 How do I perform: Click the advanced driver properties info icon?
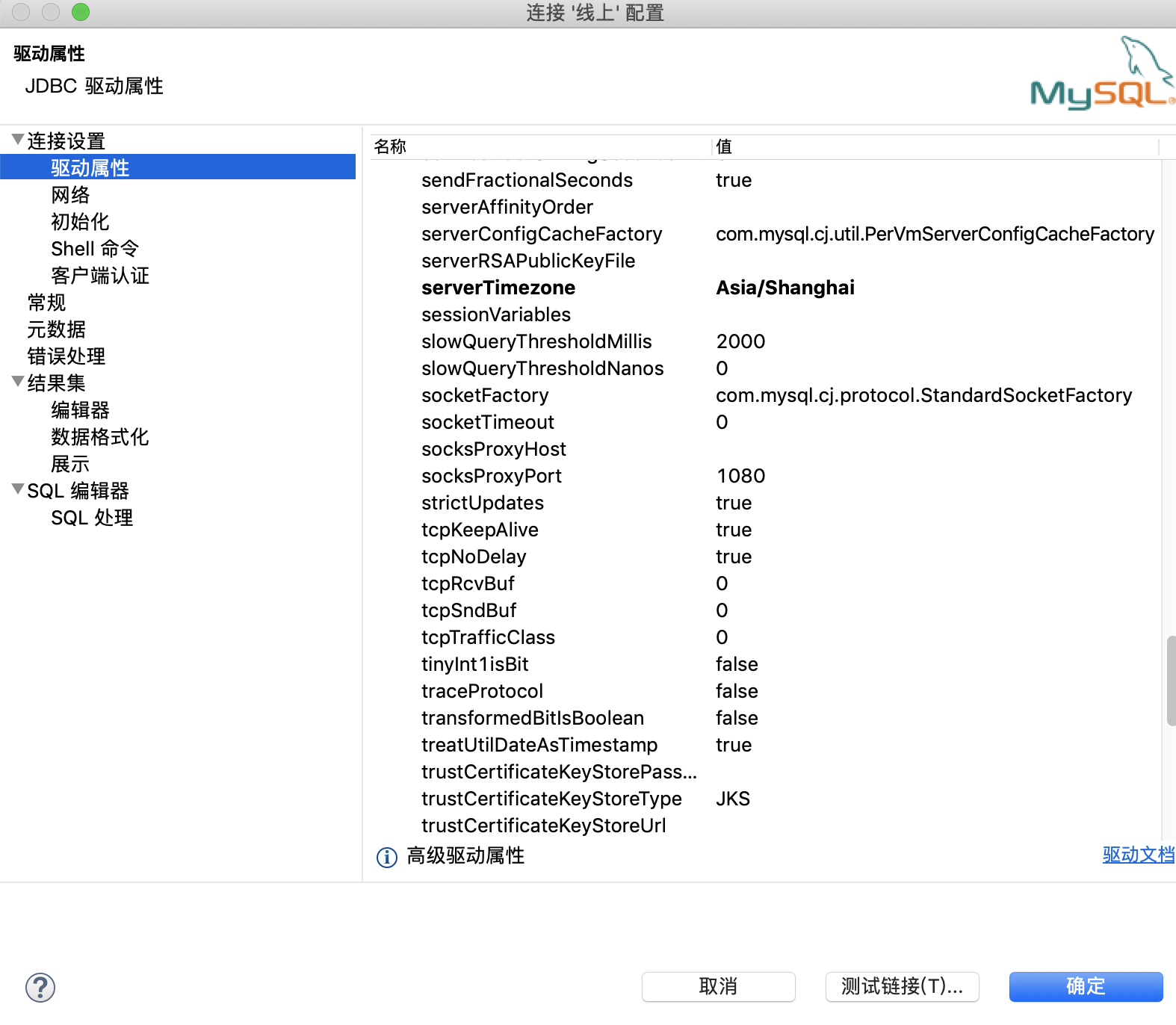(386, 857)
